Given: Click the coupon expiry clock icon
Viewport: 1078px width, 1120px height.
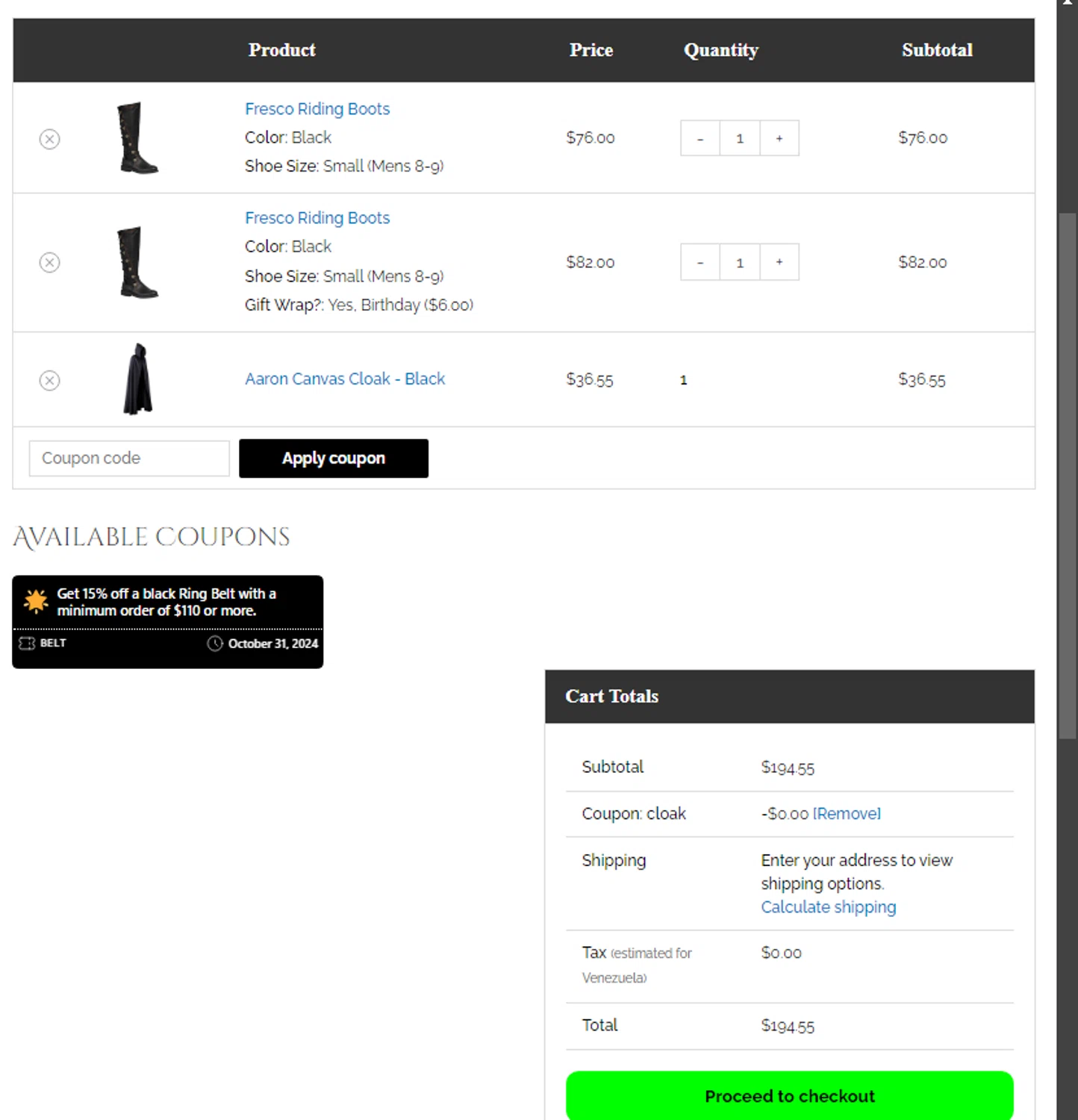Looking at the screenshot, I should 215,644.
